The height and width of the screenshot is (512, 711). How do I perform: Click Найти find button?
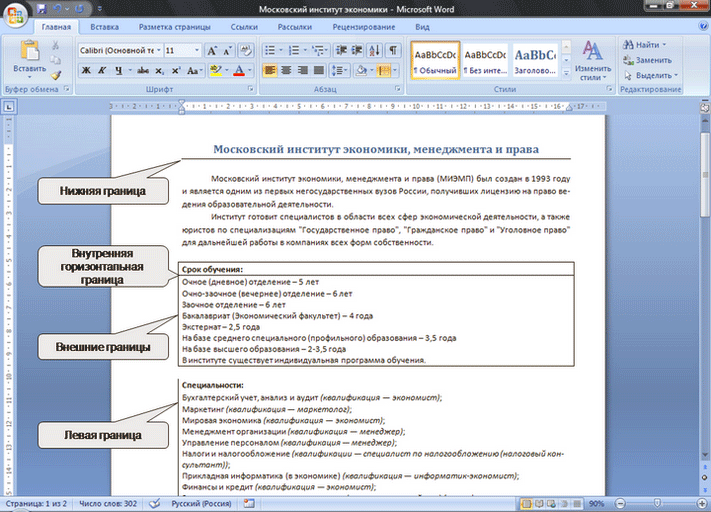(645, 45)
